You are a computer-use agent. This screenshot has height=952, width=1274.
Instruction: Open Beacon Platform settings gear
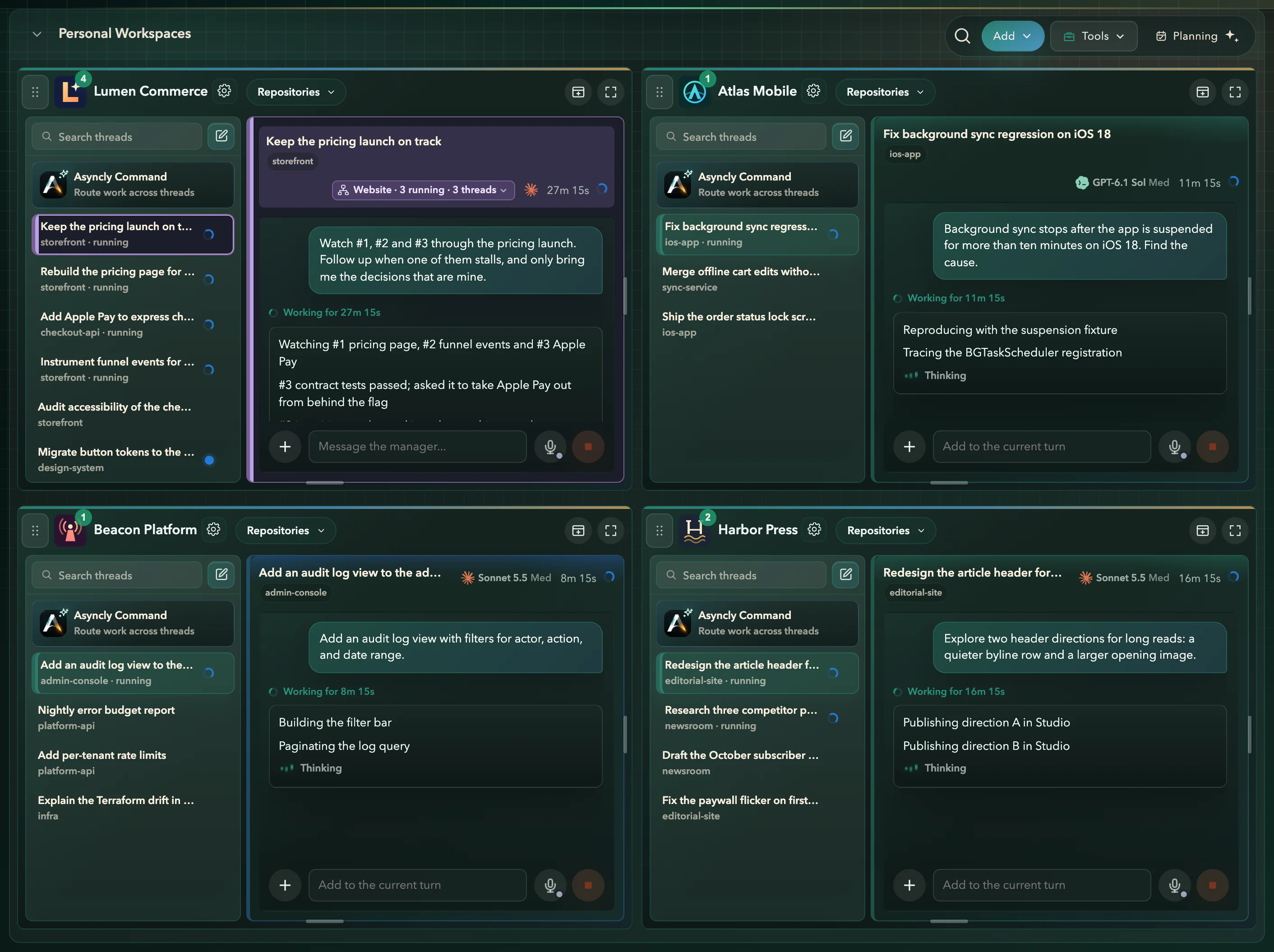coord(214,529)
